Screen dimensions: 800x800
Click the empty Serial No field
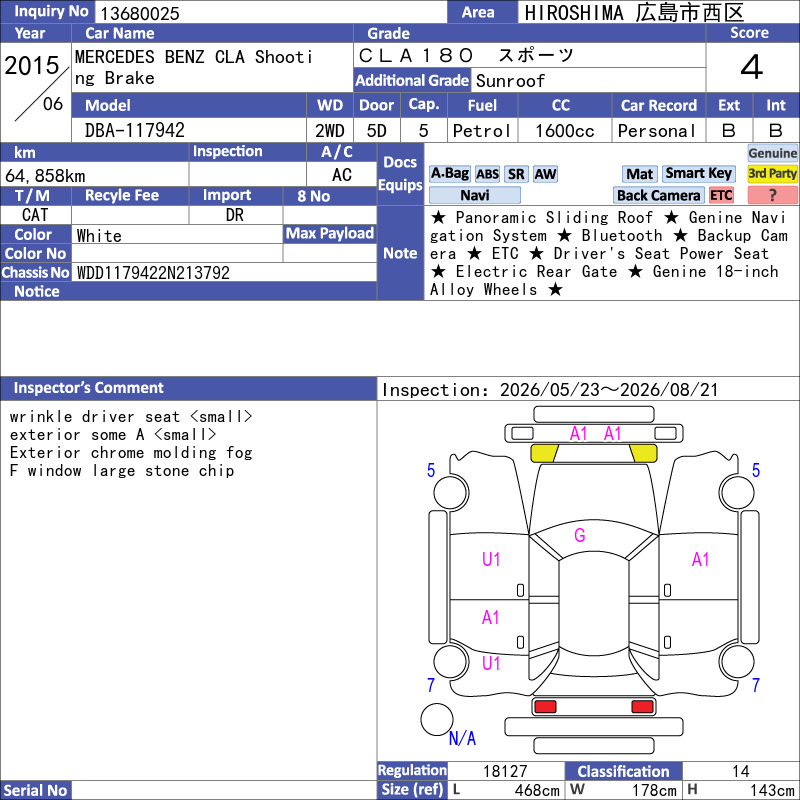click(224, 790)
